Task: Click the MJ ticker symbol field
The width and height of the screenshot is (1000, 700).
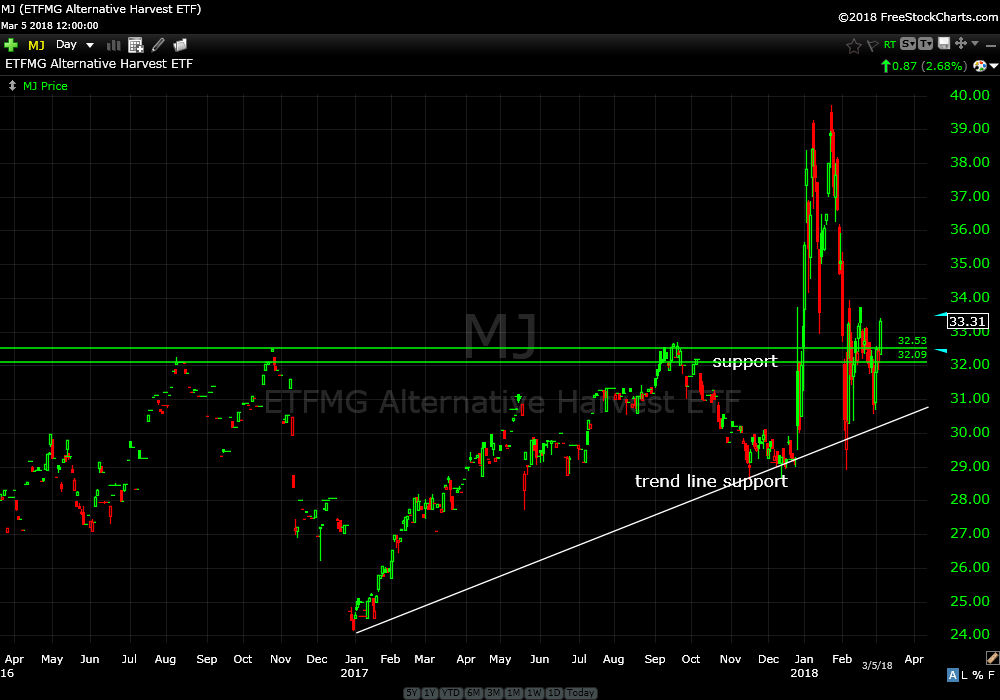Action: click(36, 45)
